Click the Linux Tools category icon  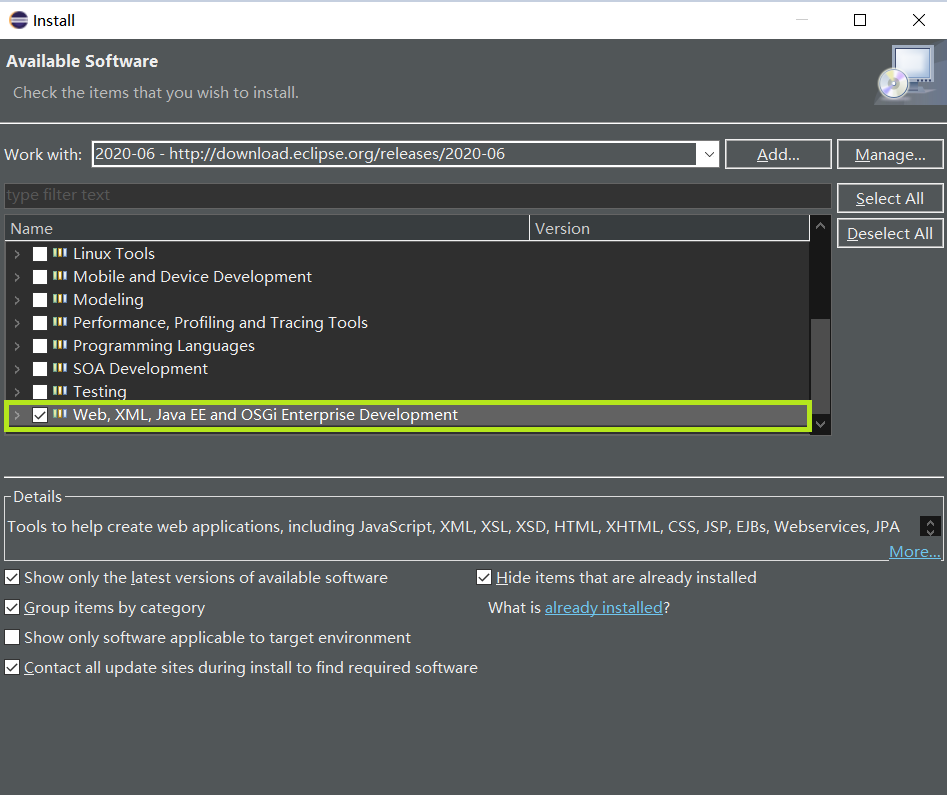(x=62, y=253)
